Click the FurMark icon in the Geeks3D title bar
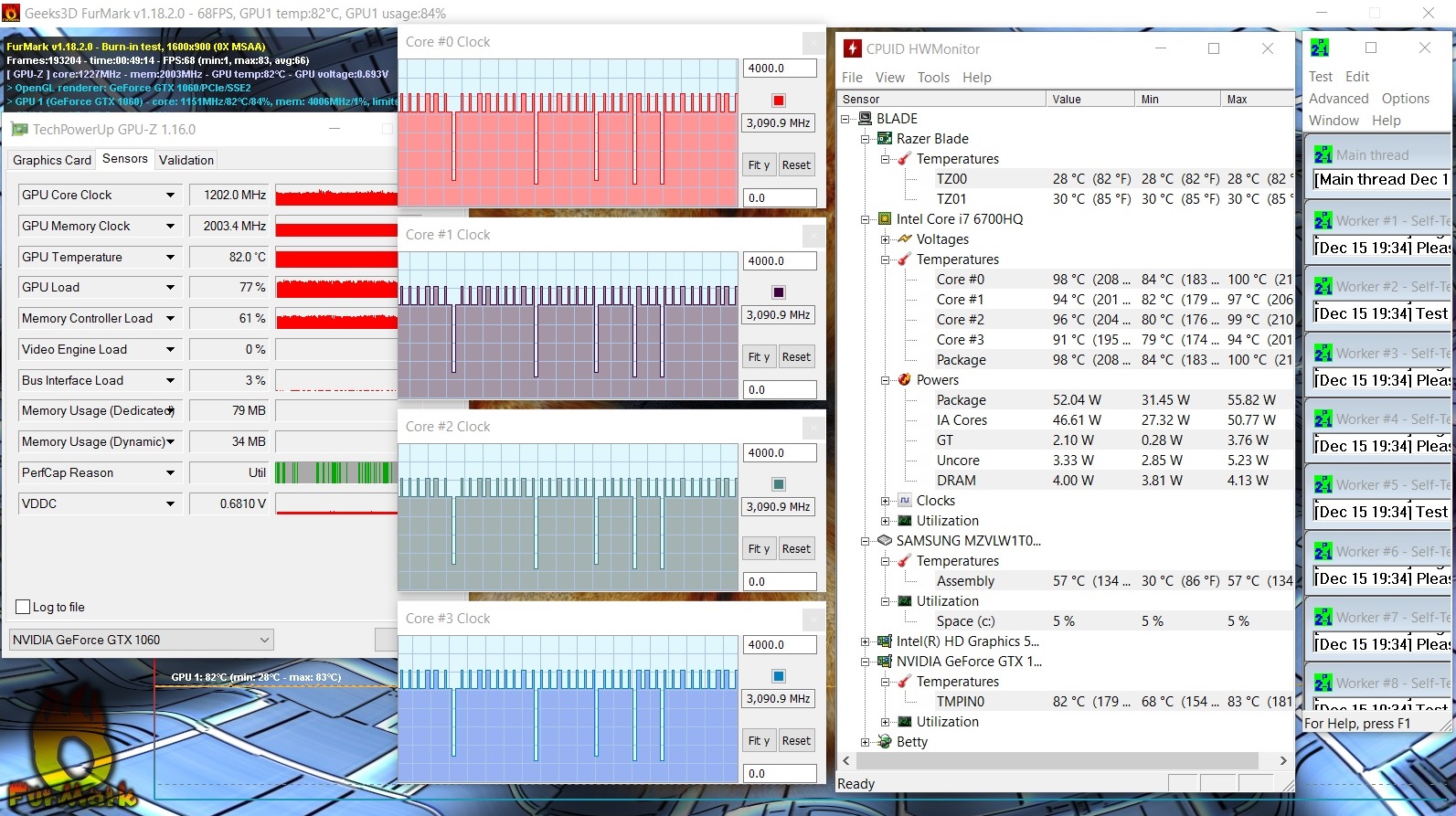 click(x=11, y=13)
